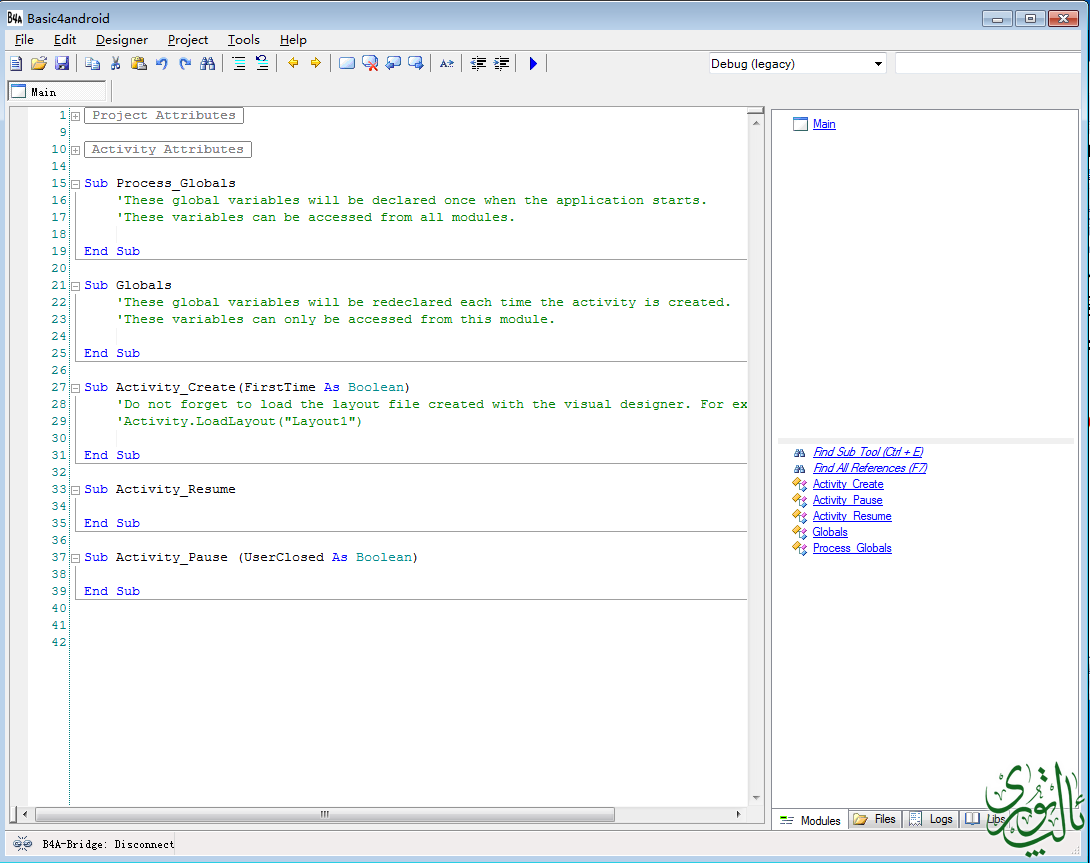Click the editor's scroll-right arrow
Image resolution: width=1090 pixels, height=863 pixels.
point(738,814)
